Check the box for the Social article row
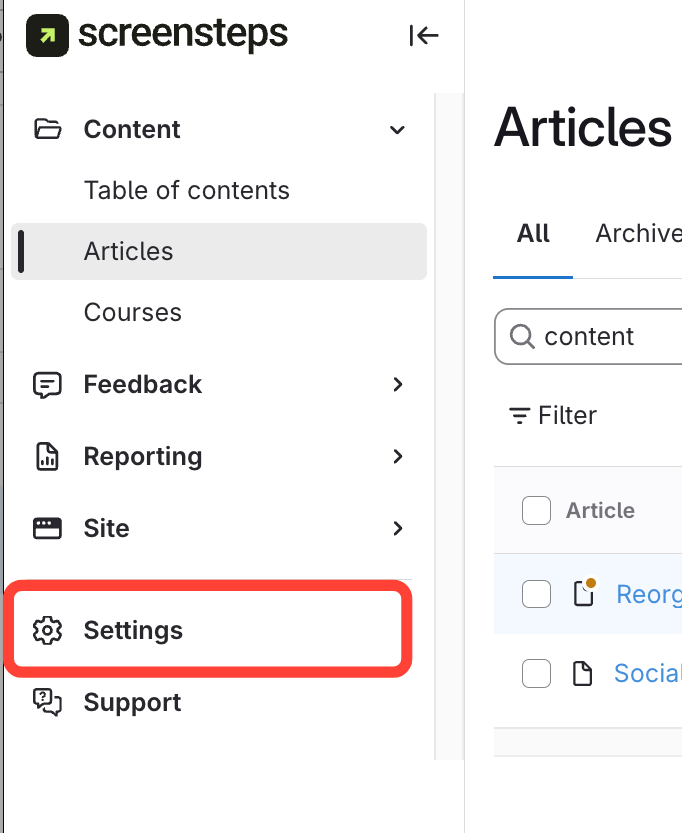Image resolution: width=682 pixels, height=833 pixels. [537, 674]
